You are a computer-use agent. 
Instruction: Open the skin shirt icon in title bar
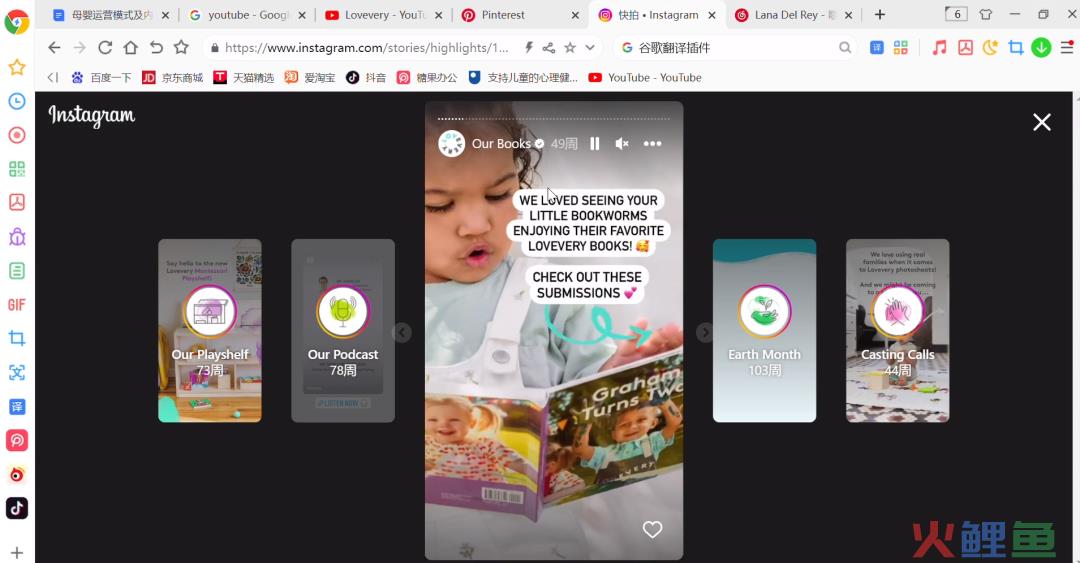pyautogui.click(x=986, y=14)
